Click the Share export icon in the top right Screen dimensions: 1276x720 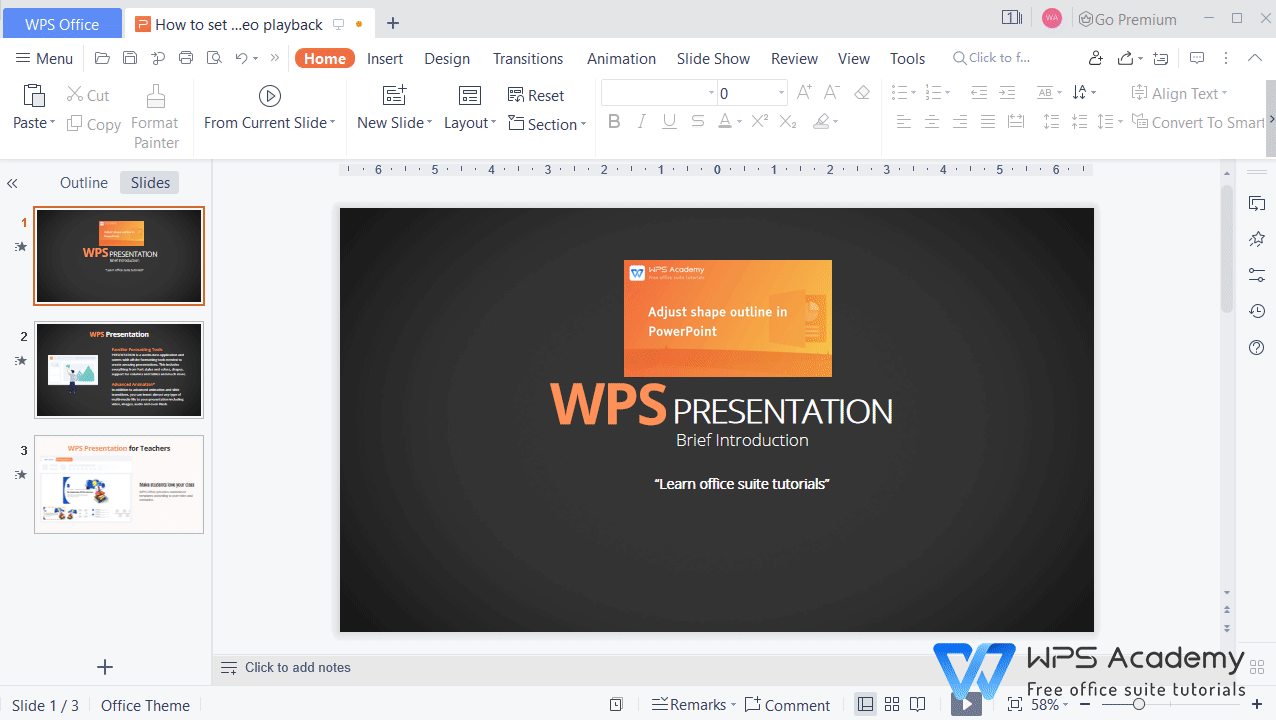[x=1125, y=58]
